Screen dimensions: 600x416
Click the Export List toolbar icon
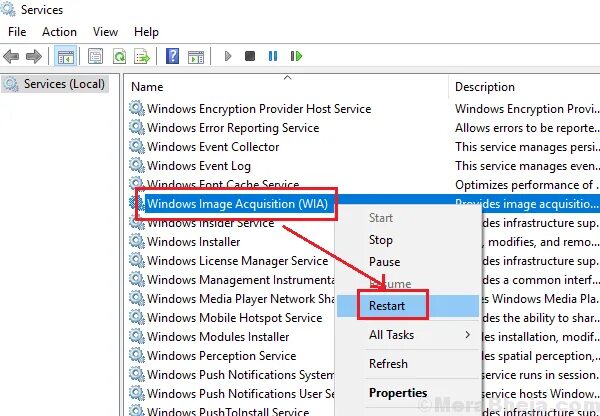coord(142,57)
